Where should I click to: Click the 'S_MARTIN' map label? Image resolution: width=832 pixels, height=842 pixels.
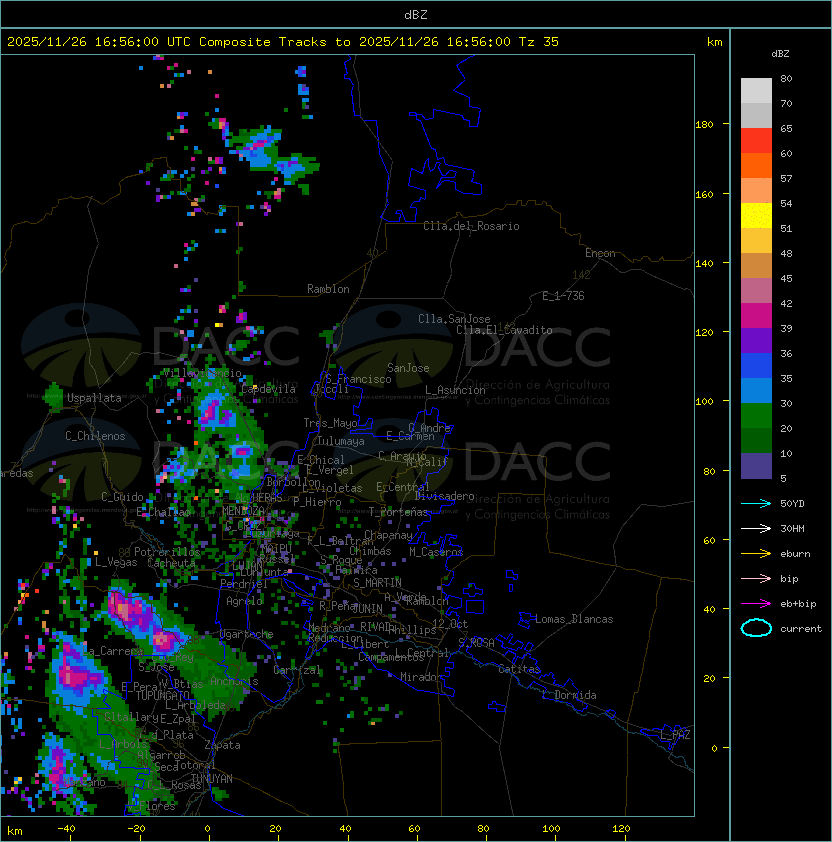point(377,583)
